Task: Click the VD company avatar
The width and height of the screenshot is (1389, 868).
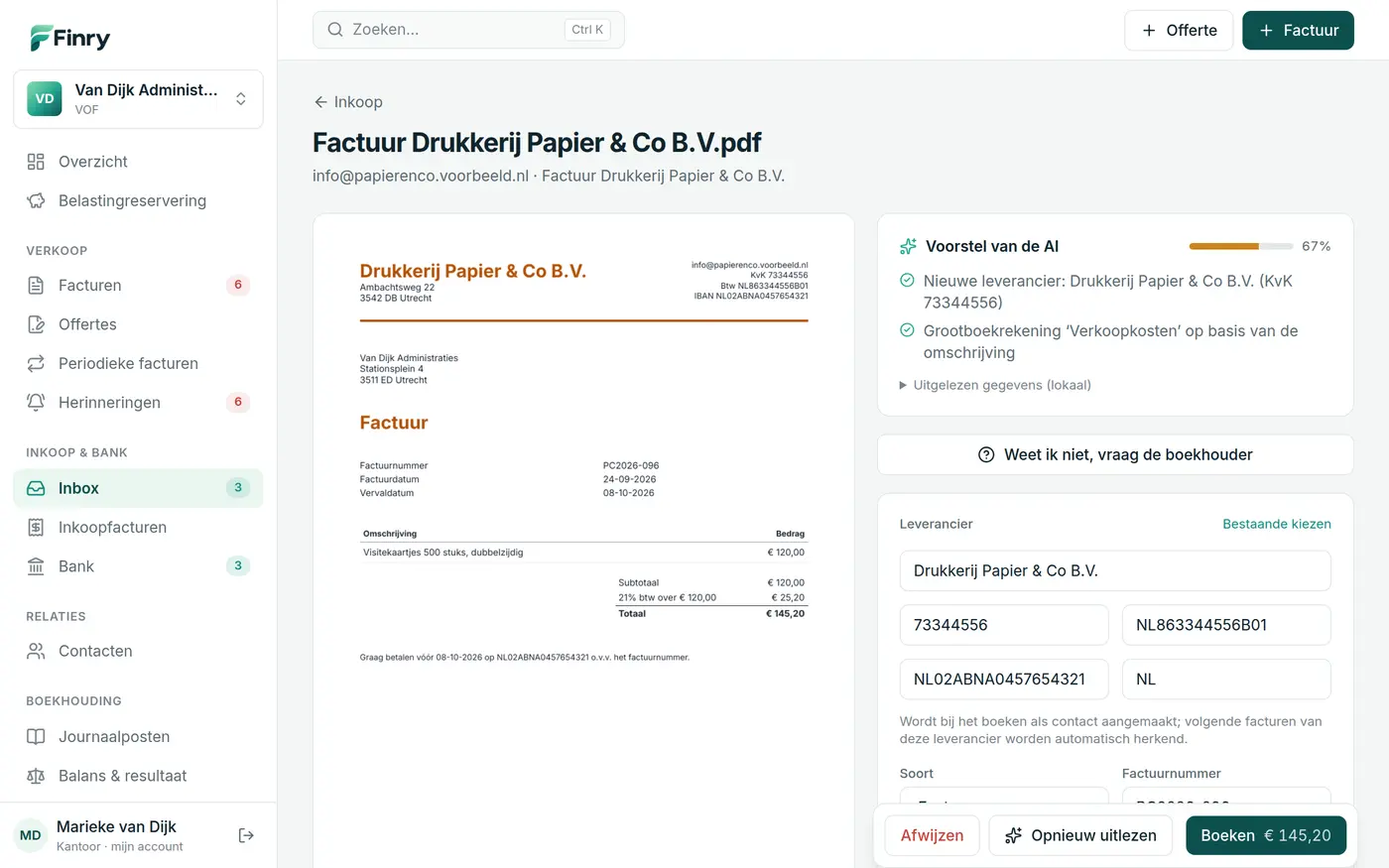Action: pos(45,99)
